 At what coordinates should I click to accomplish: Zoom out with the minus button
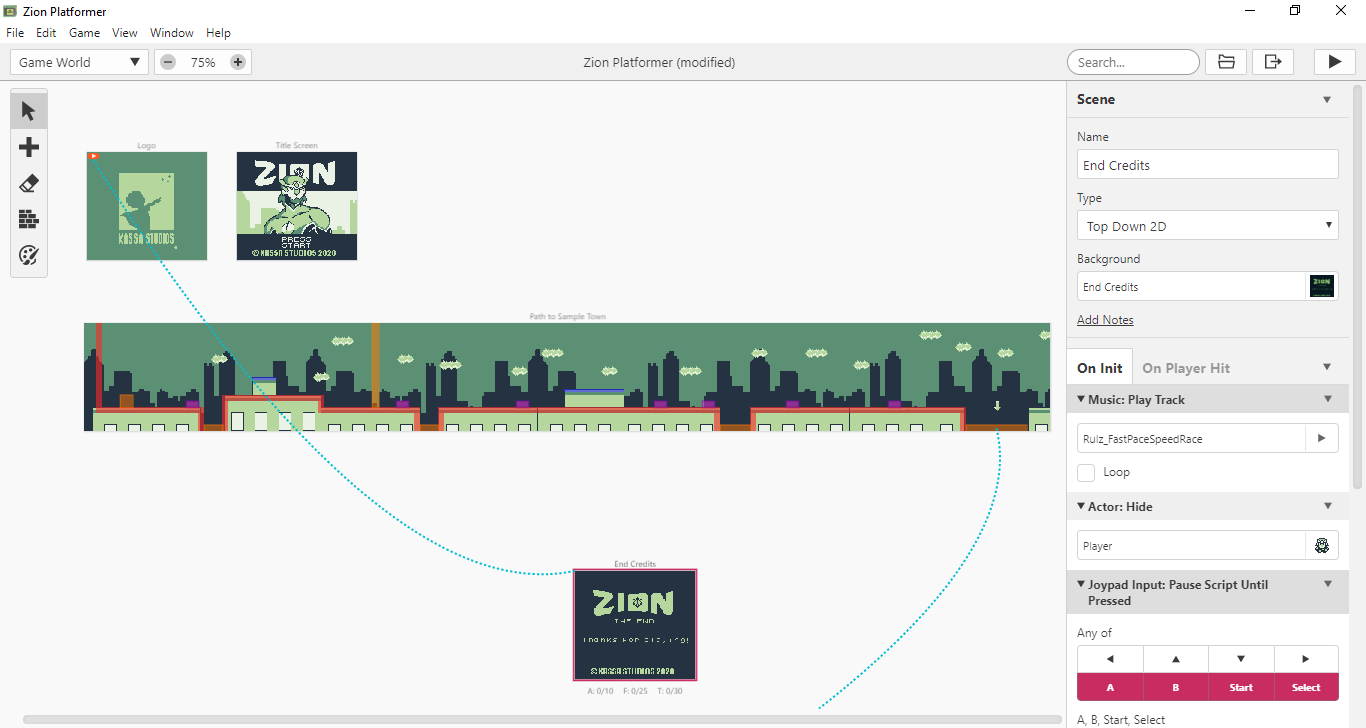(x=168, y=62)
